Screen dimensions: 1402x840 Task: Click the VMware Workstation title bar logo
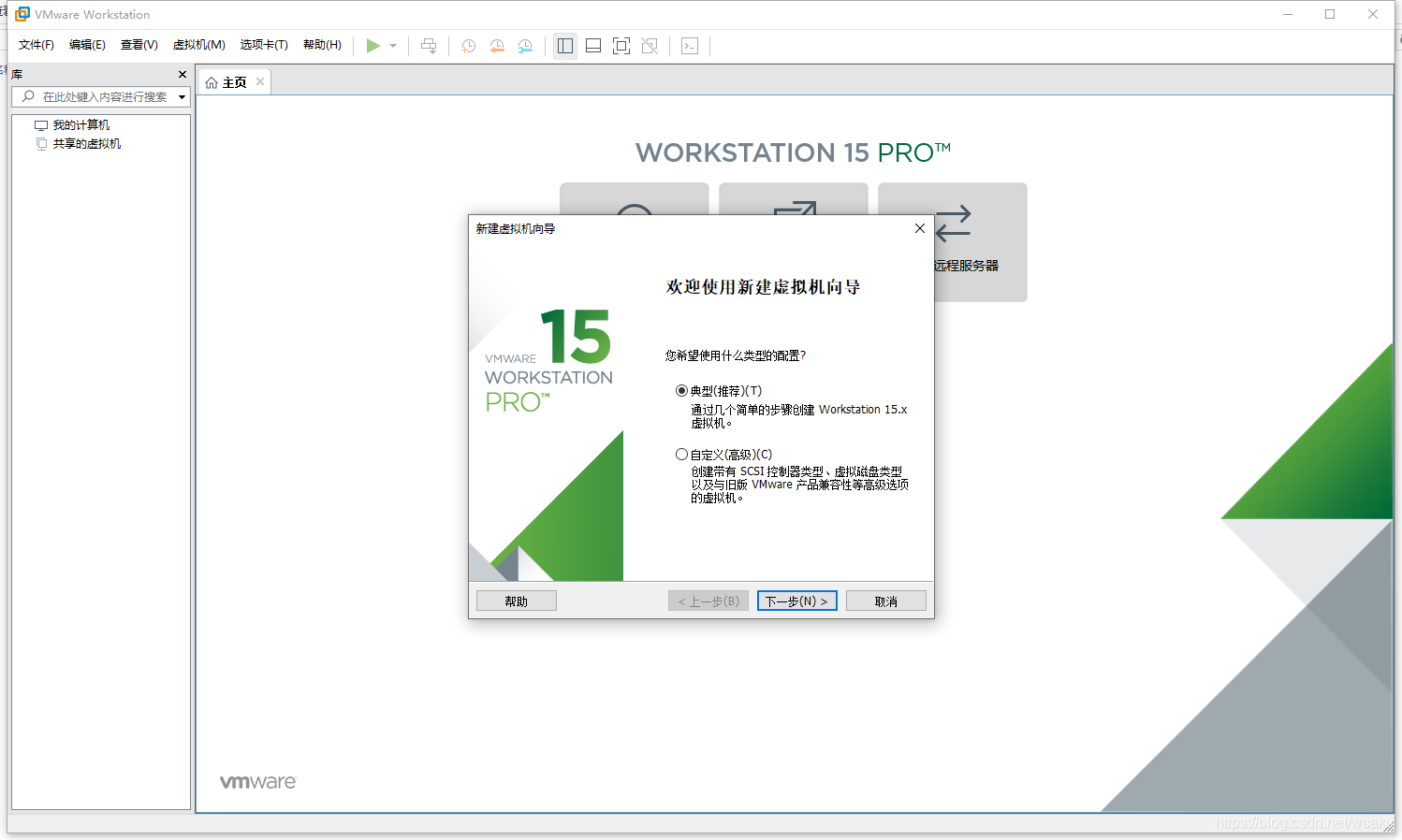click(22, 14)
